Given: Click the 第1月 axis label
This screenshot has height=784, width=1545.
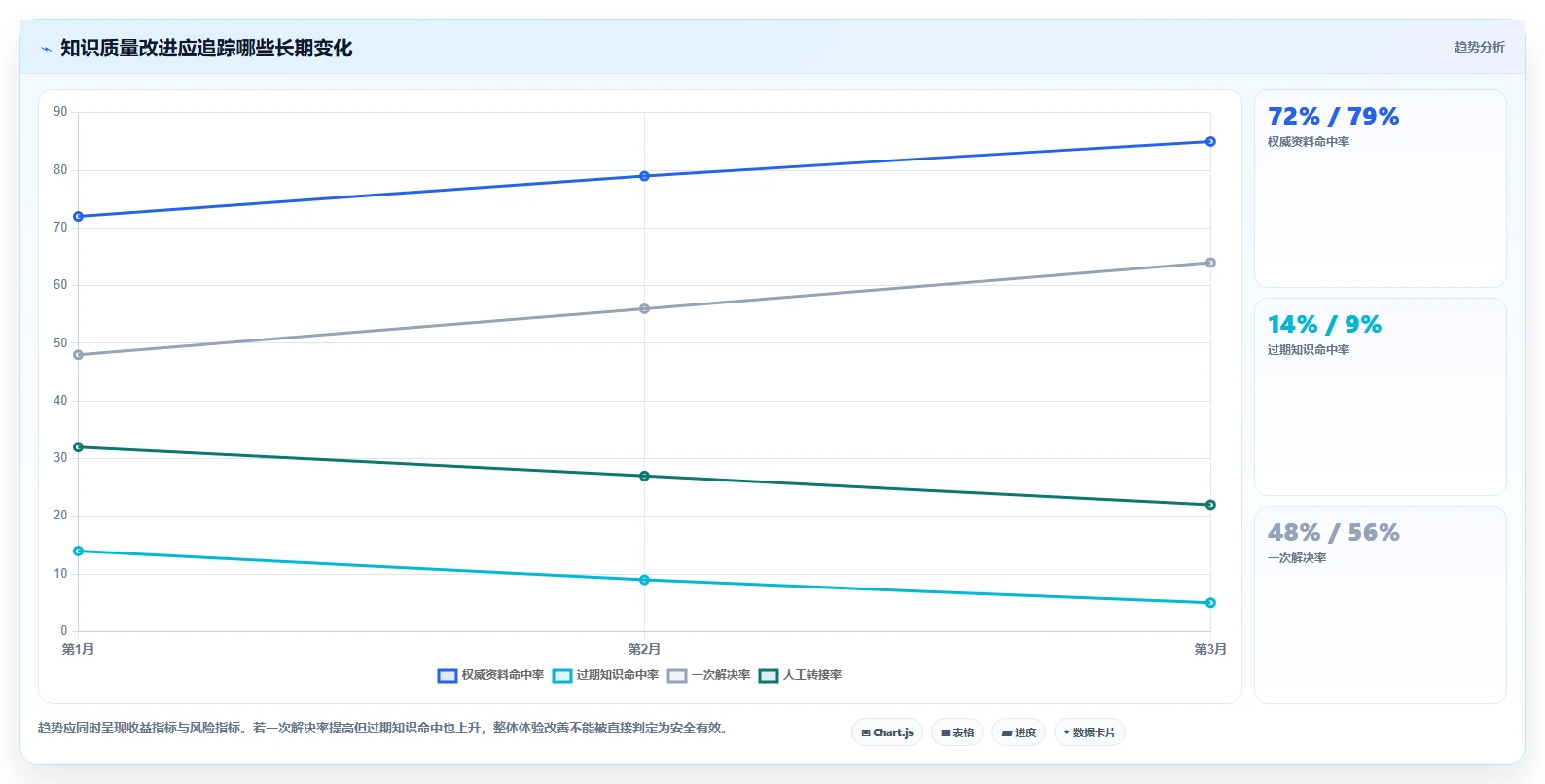Looking at the screenshot, I should [x=79, y=649].
